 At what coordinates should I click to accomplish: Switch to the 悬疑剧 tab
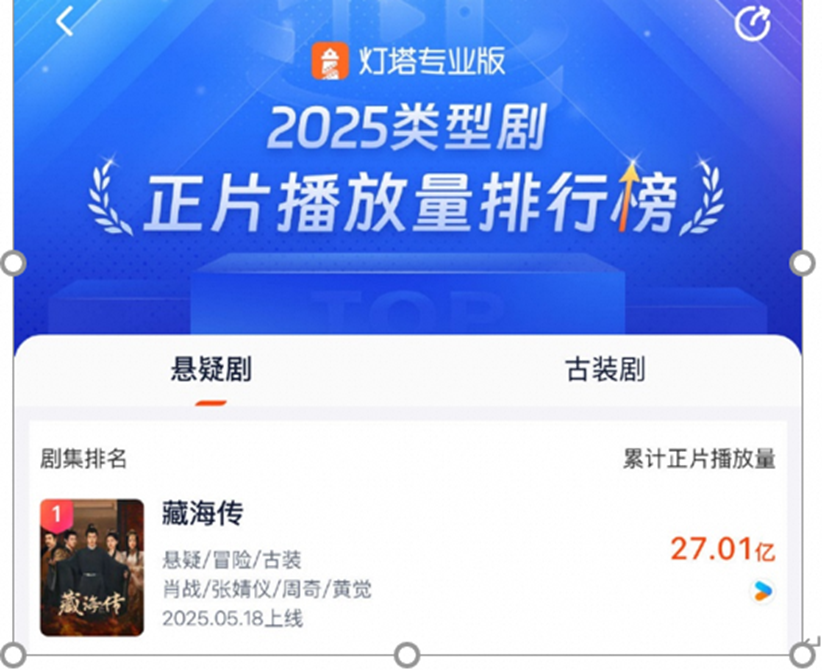(x=211, y=369)
